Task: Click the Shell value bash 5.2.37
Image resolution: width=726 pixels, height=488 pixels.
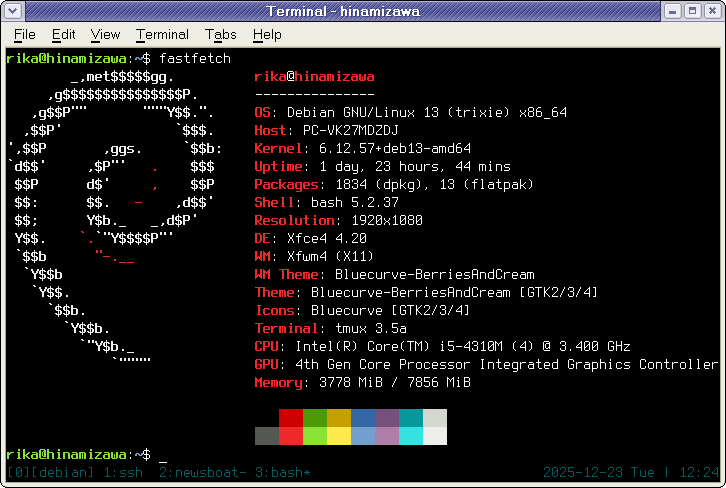Action: click(x=355, y=203)
